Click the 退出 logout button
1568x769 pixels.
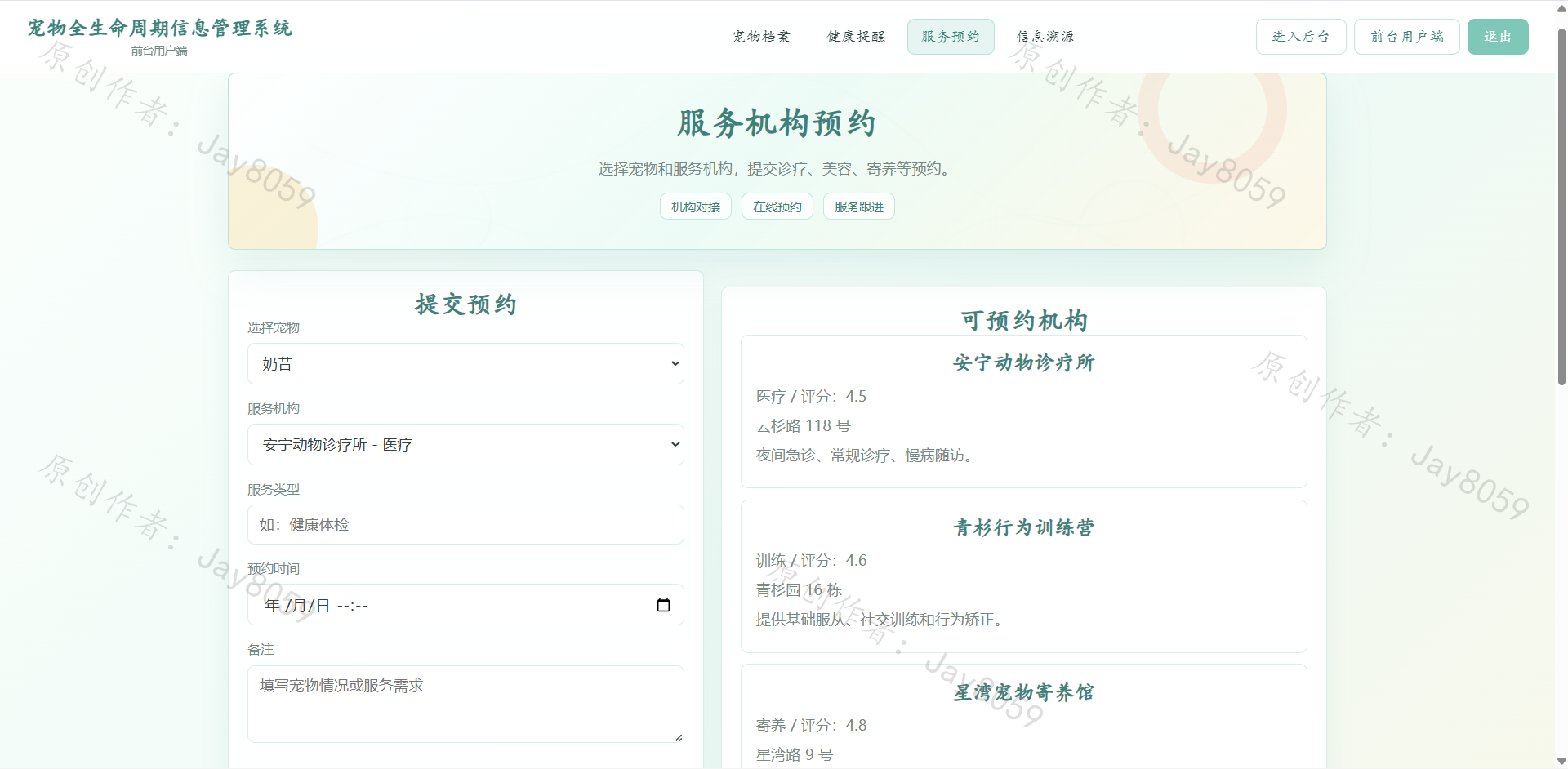(1498, 37)
